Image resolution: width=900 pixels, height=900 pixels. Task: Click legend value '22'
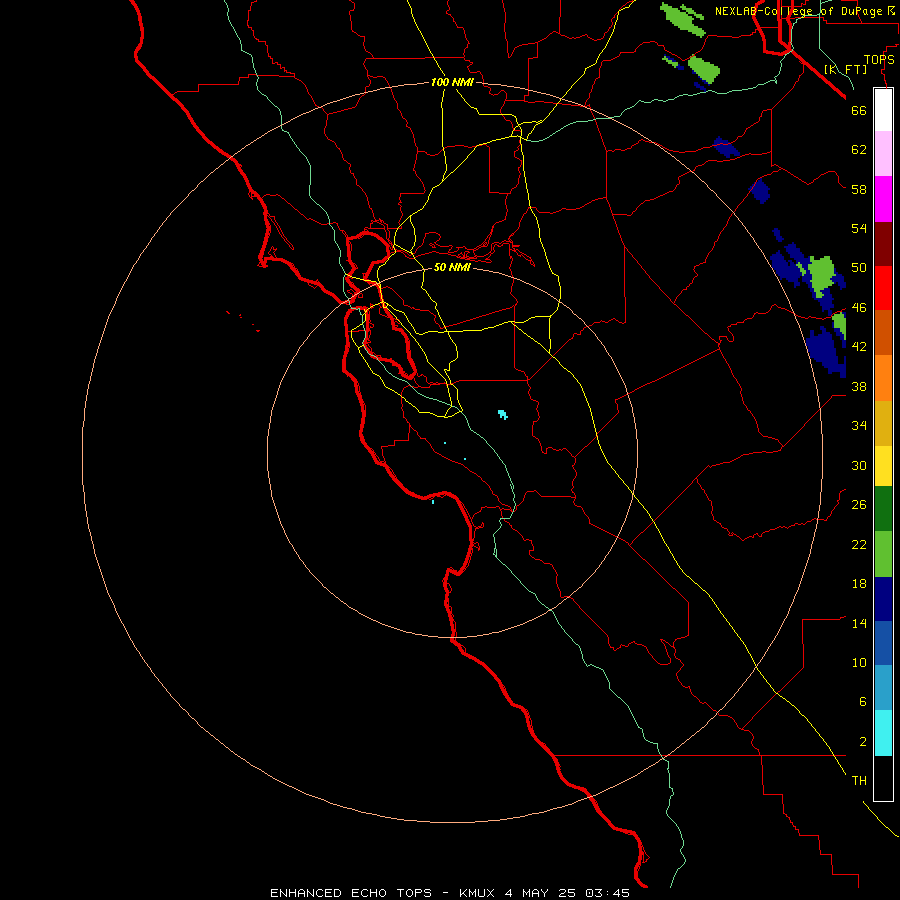tap(859, 545)
